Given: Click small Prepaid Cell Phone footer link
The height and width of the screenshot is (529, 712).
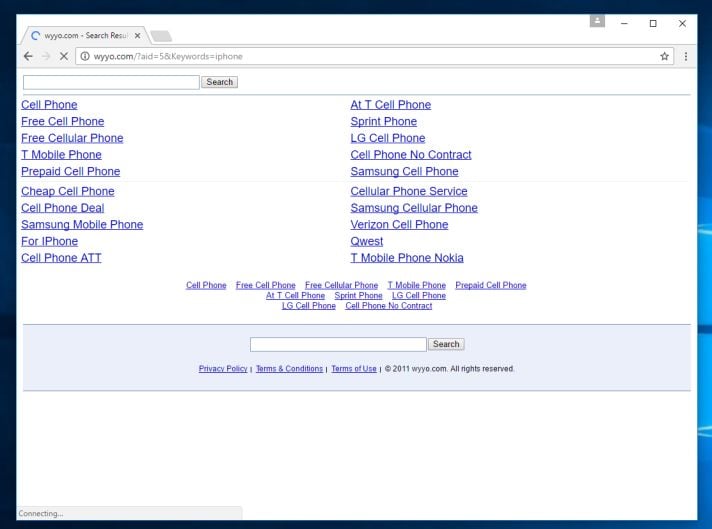Looking at the screenshot, I should click(491, 285).
